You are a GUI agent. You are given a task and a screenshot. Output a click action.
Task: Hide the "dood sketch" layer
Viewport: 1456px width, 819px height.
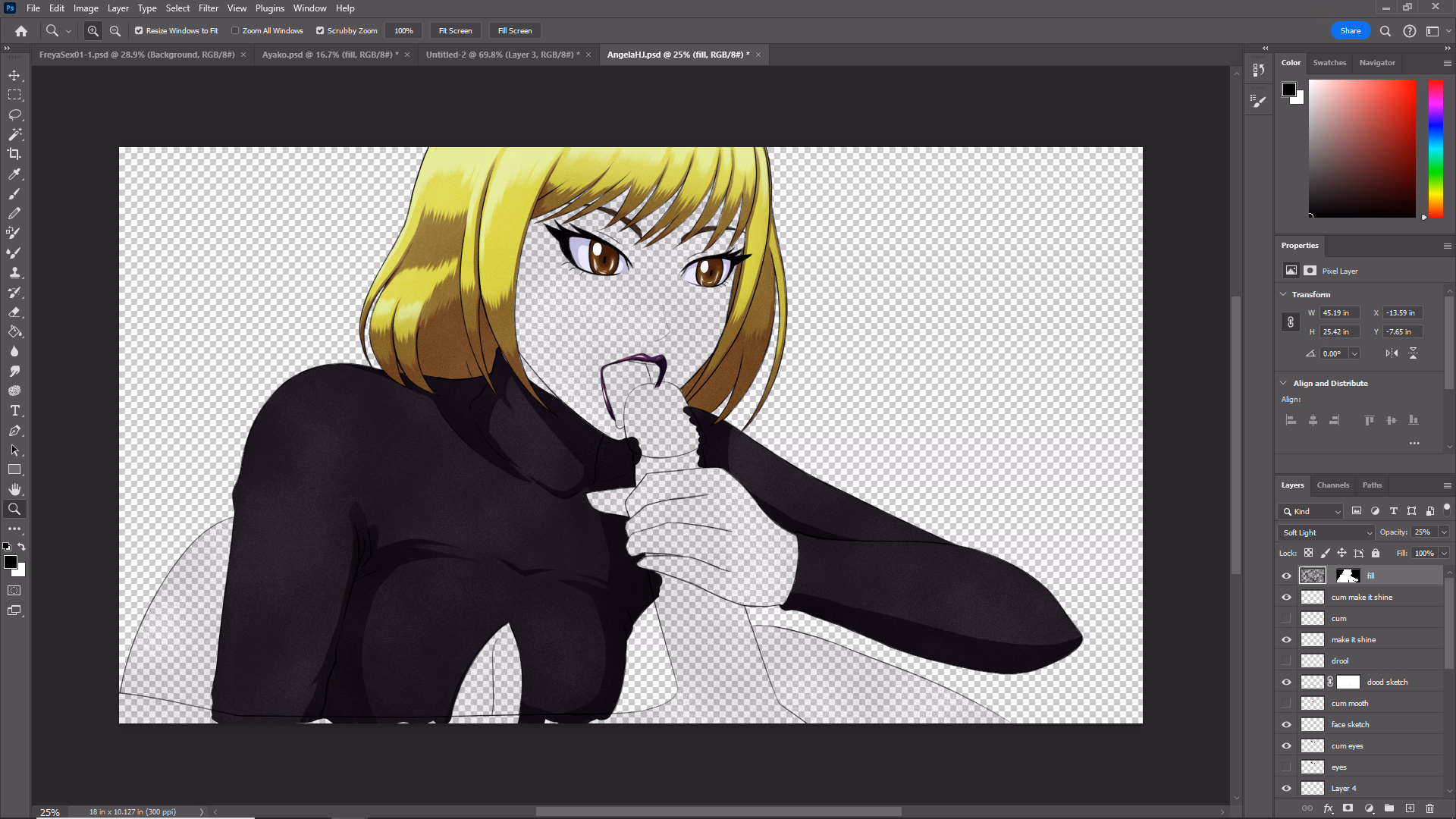[x=1286, y=682]
